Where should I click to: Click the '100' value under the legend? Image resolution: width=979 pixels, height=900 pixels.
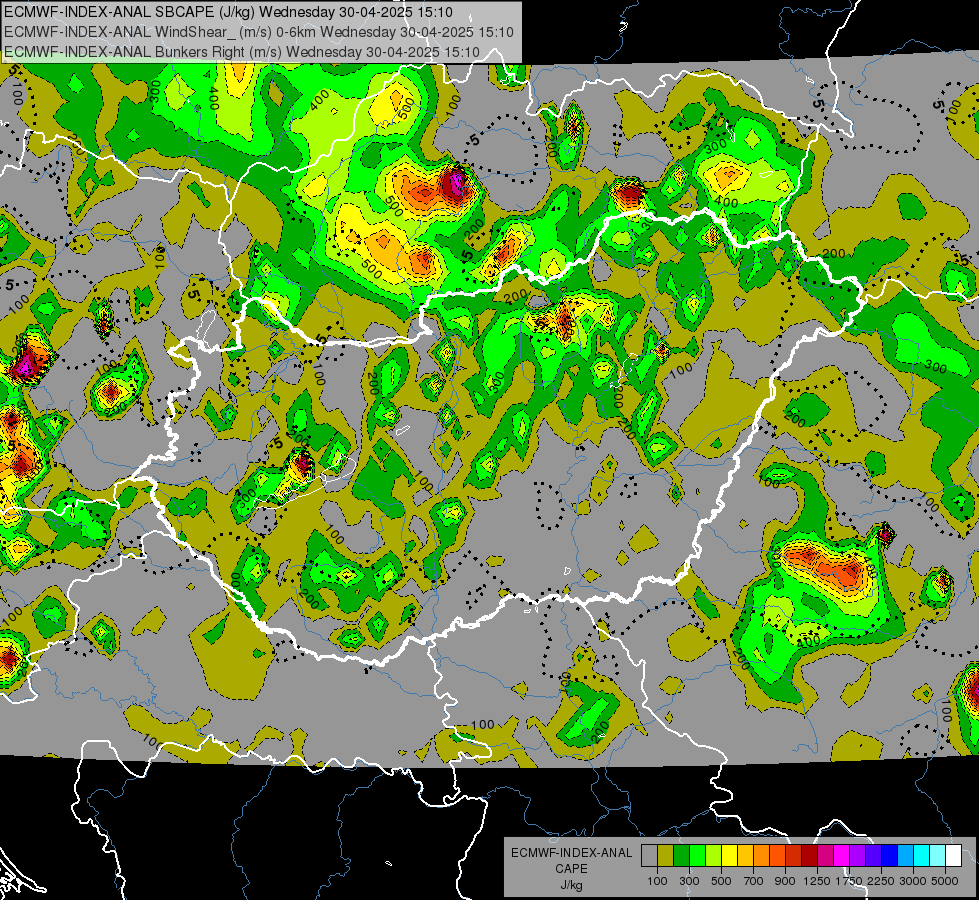coord(657,881)
